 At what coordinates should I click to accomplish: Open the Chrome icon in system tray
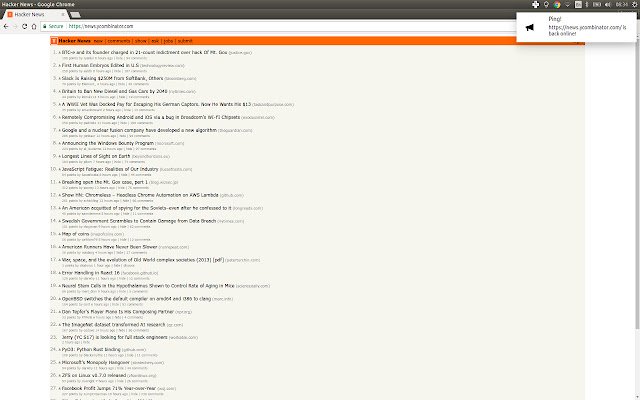(557, 4)
